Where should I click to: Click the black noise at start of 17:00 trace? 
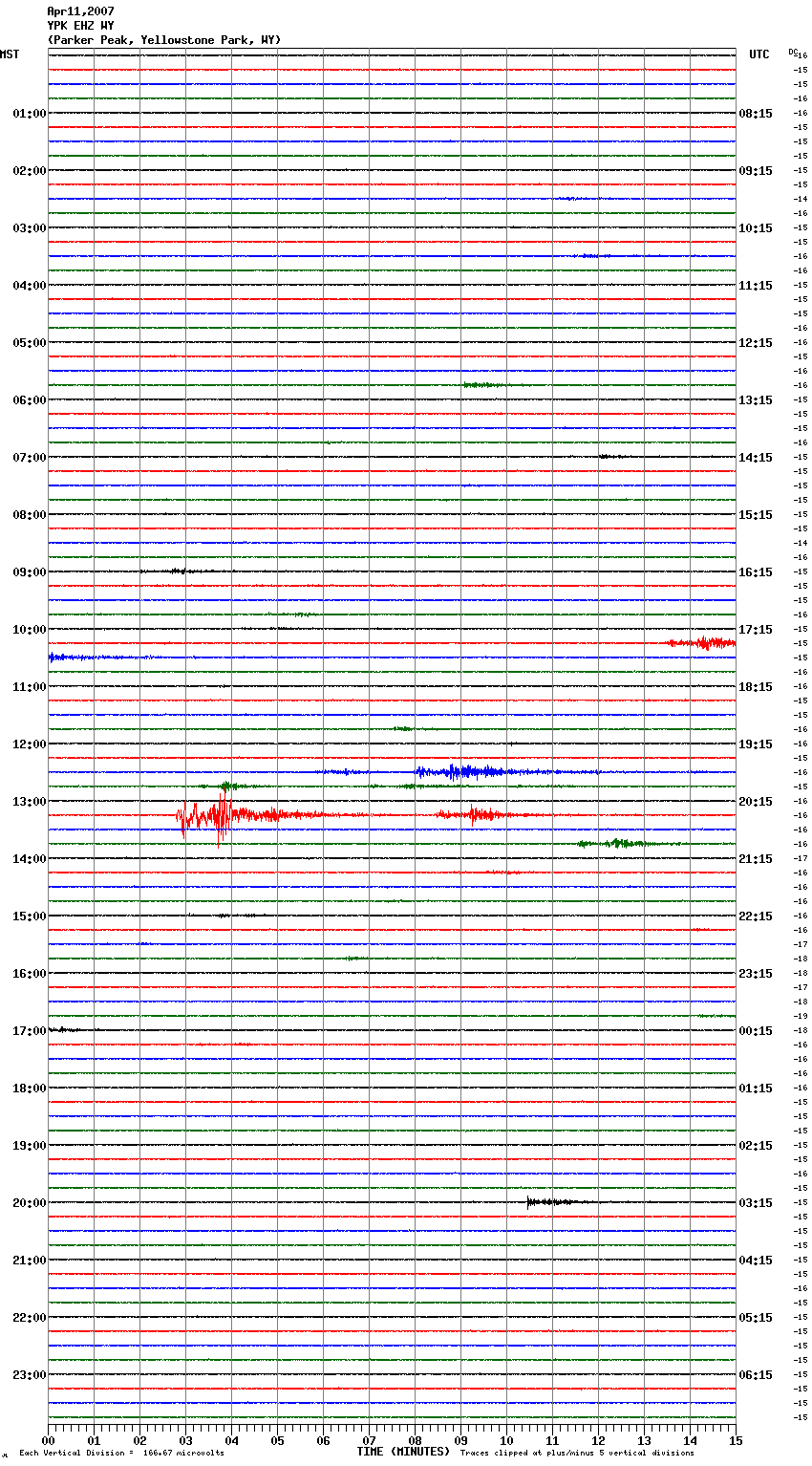67,1030
